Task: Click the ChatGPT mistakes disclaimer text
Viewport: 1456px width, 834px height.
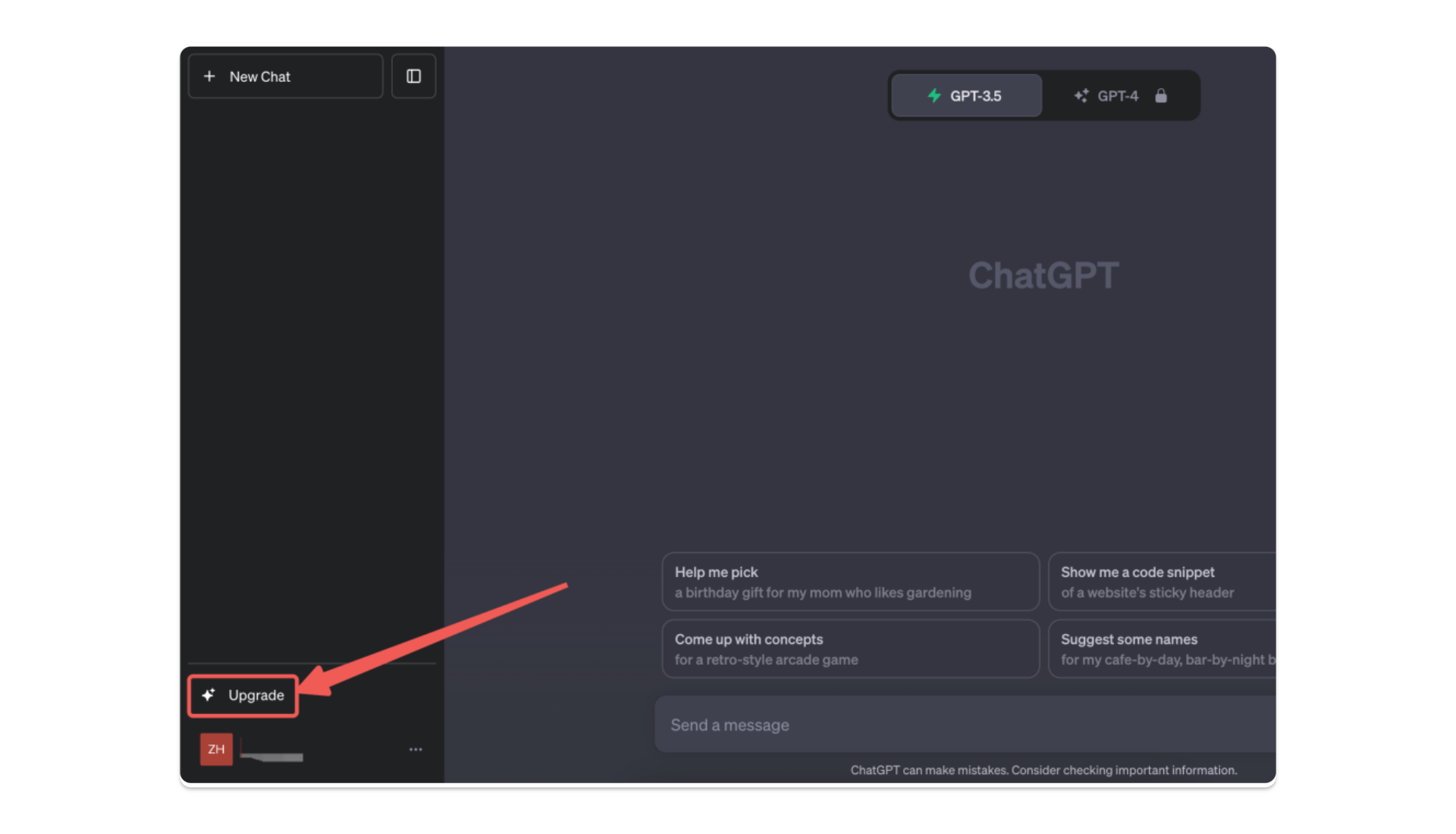Action: point(1043,770)
